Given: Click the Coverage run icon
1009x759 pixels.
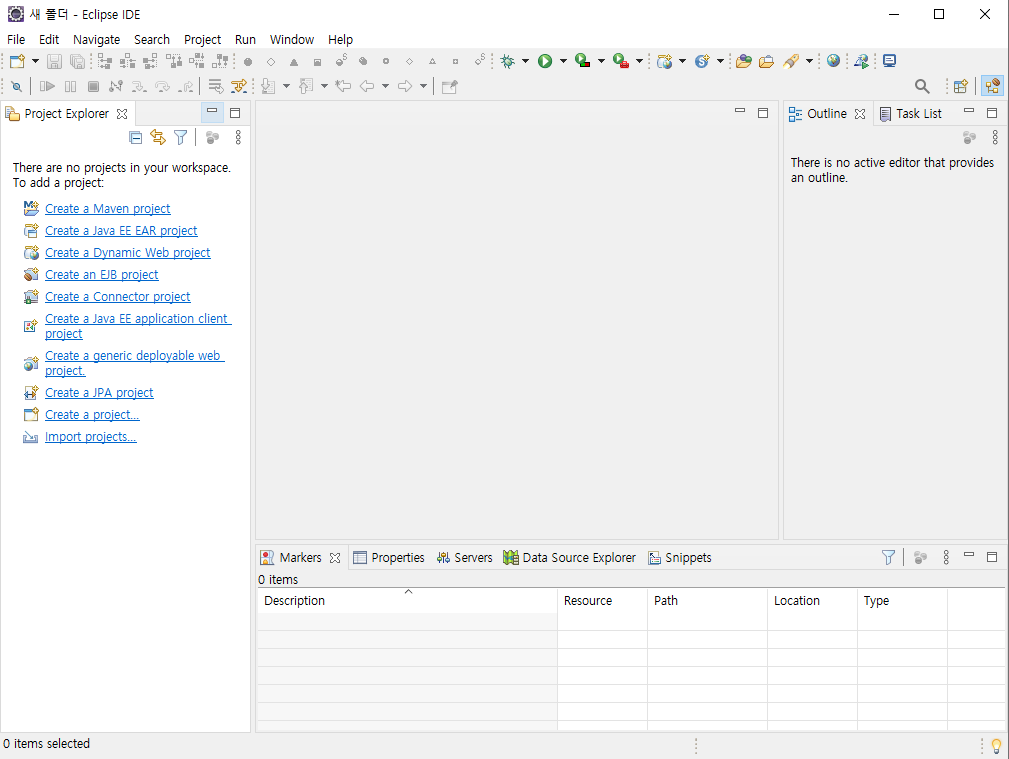Looking at the screenshot, I should click(x=582, y=61).
